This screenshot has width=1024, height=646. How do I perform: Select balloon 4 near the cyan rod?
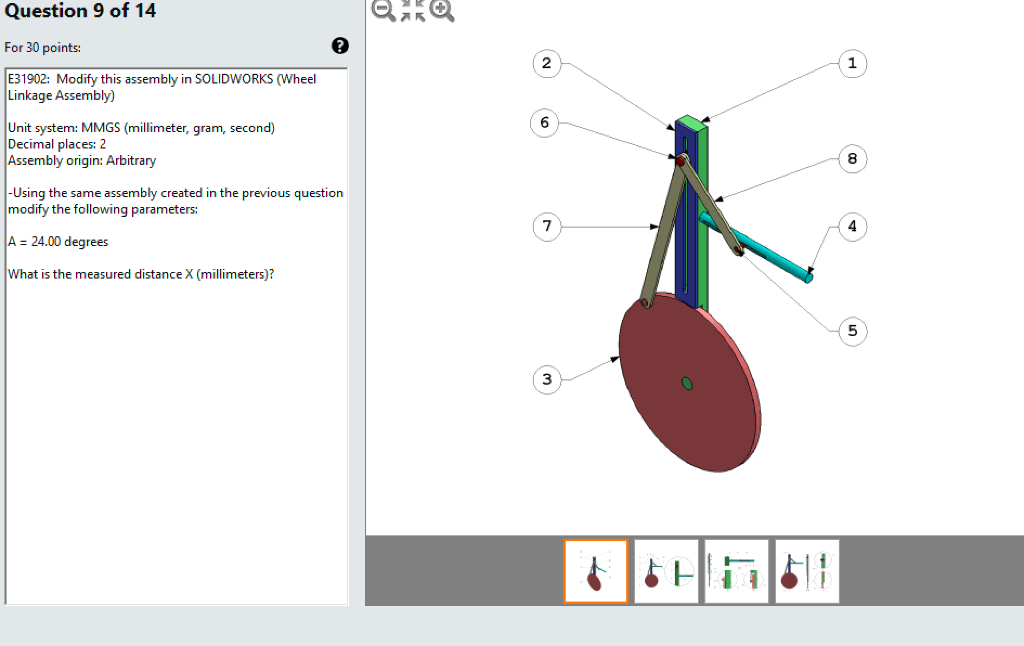click(851, 227)
